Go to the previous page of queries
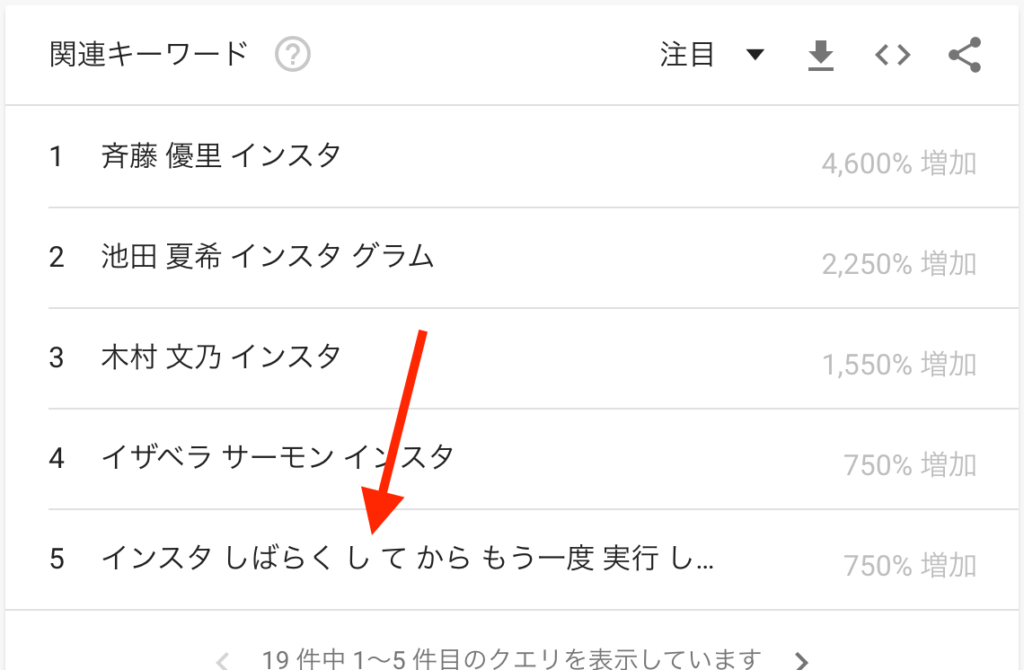This screenshot has height=670, width=1024. [x=222, y=661]
